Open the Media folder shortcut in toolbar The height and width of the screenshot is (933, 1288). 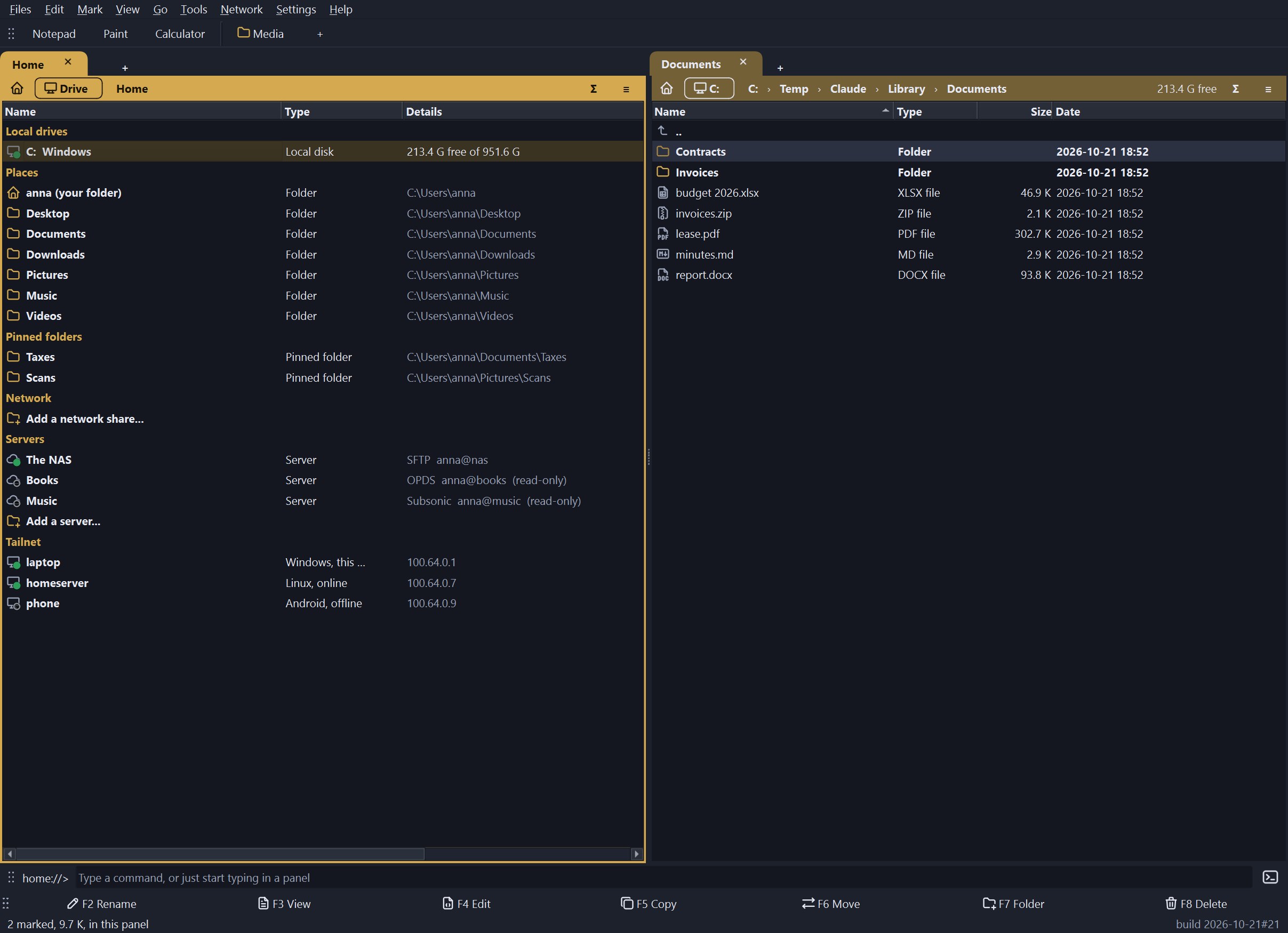pyautogui.click(x=261, y=34)
